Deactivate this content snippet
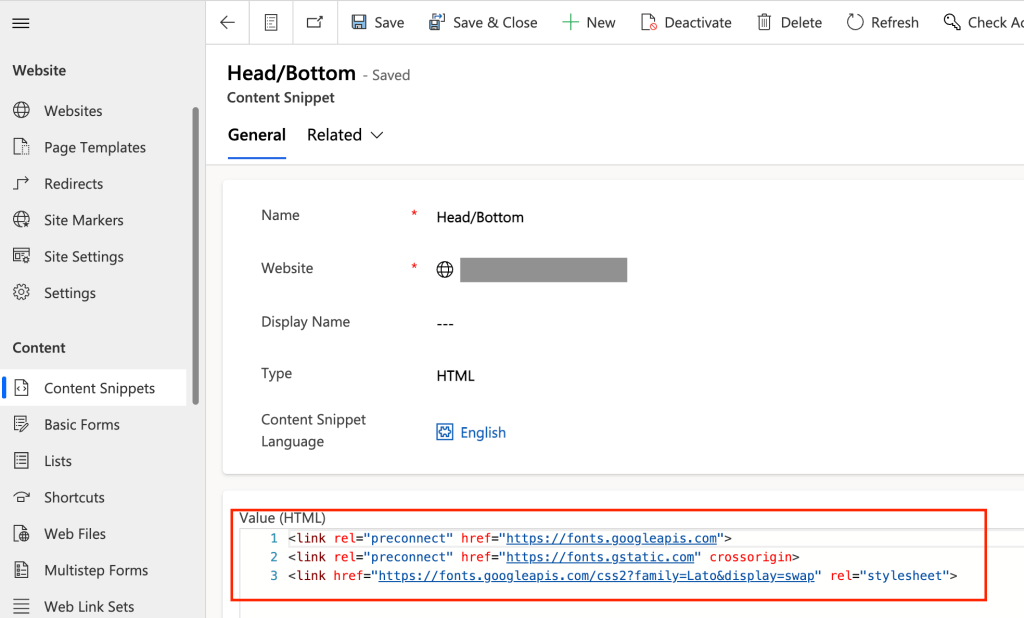The image size is (1024, 618). (x=686, y=22)
